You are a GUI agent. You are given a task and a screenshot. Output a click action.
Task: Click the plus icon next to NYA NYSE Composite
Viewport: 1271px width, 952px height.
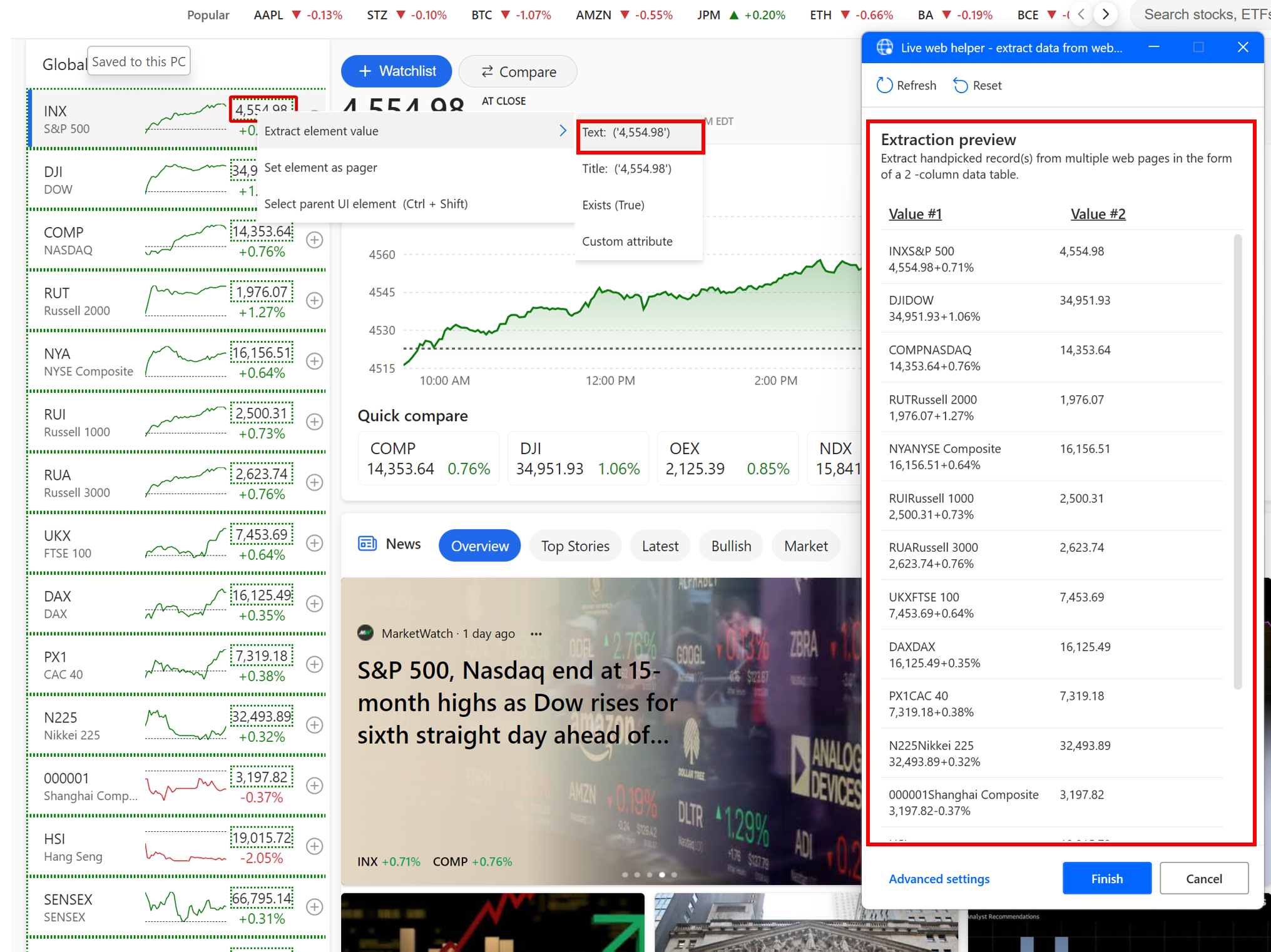pos(315,361)
